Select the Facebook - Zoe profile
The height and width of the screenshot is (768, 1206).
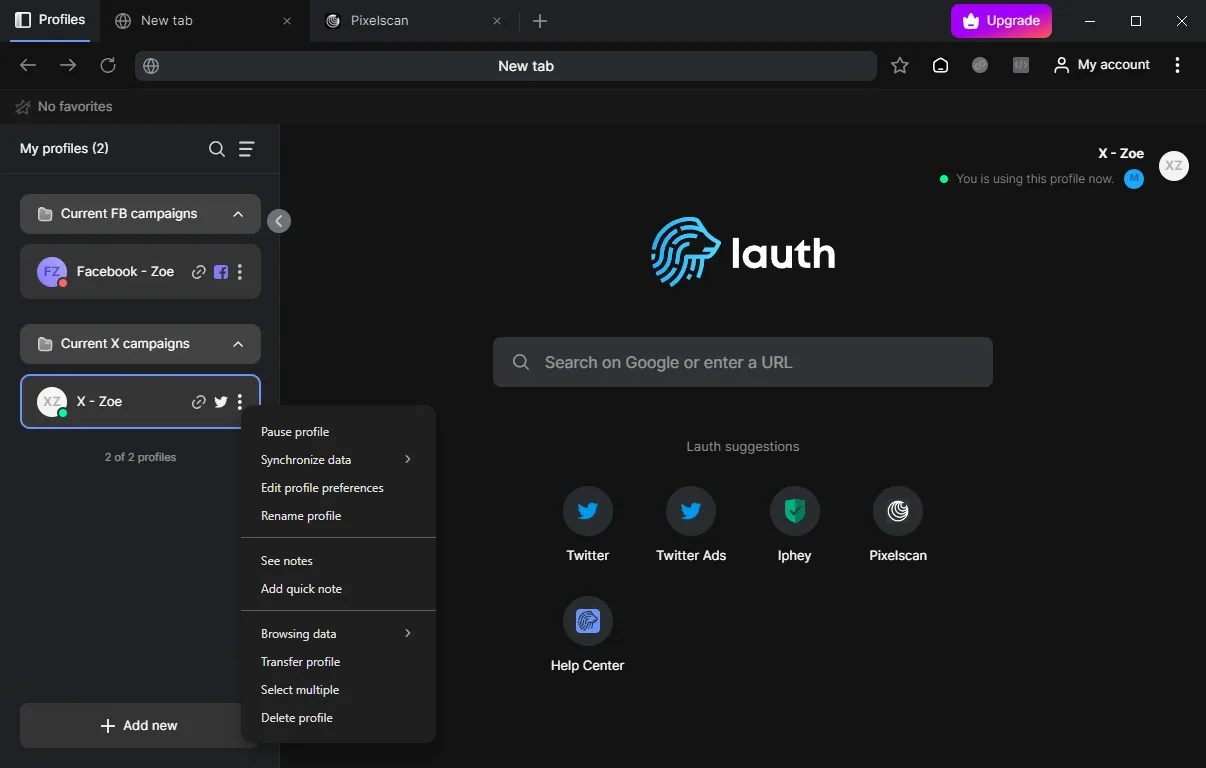pyautogui.click(x=140, y=271)
